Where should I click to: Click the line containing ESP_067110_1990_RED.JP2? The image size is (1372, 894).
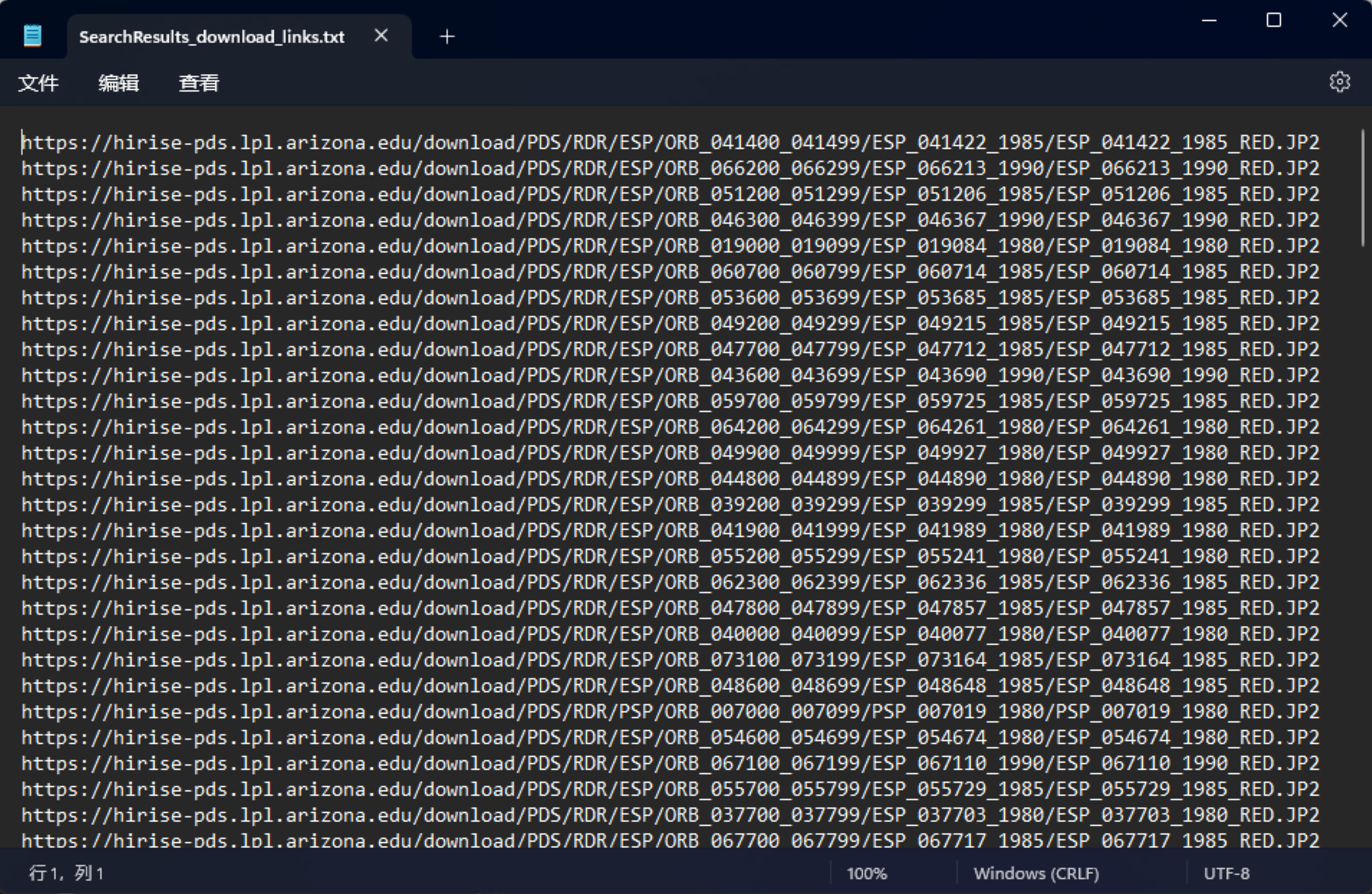pos(670,763)
